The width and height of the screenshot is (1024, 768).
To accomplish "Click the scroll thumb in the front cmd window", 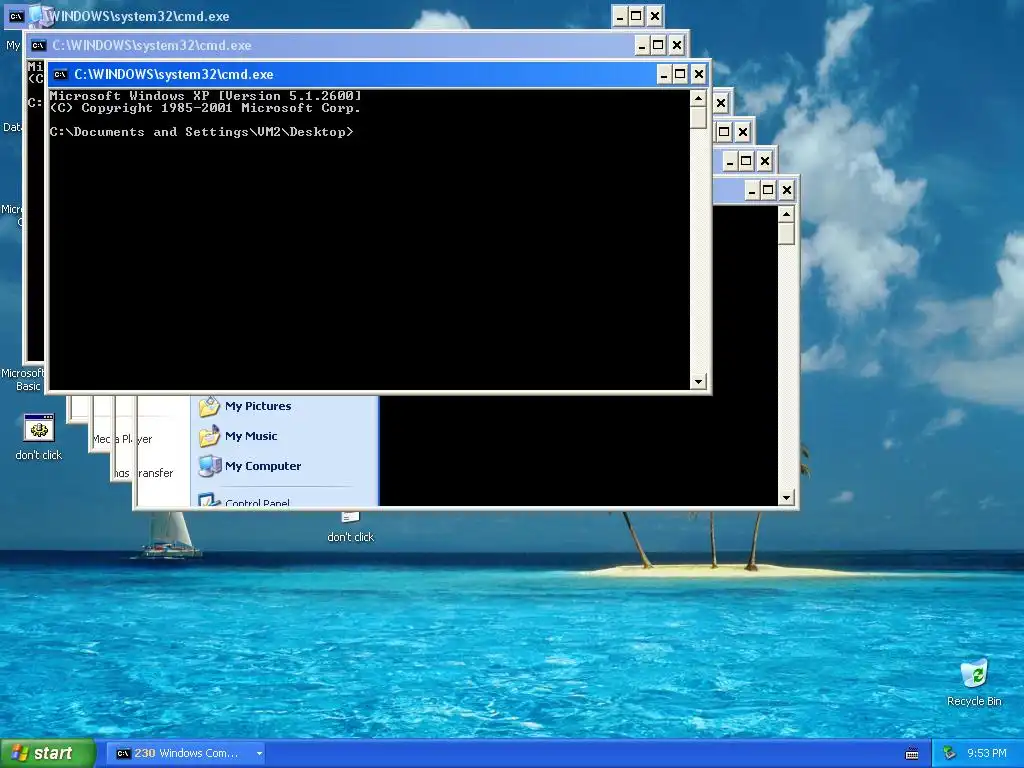I will pyautogui.click(x=698, y=118).
